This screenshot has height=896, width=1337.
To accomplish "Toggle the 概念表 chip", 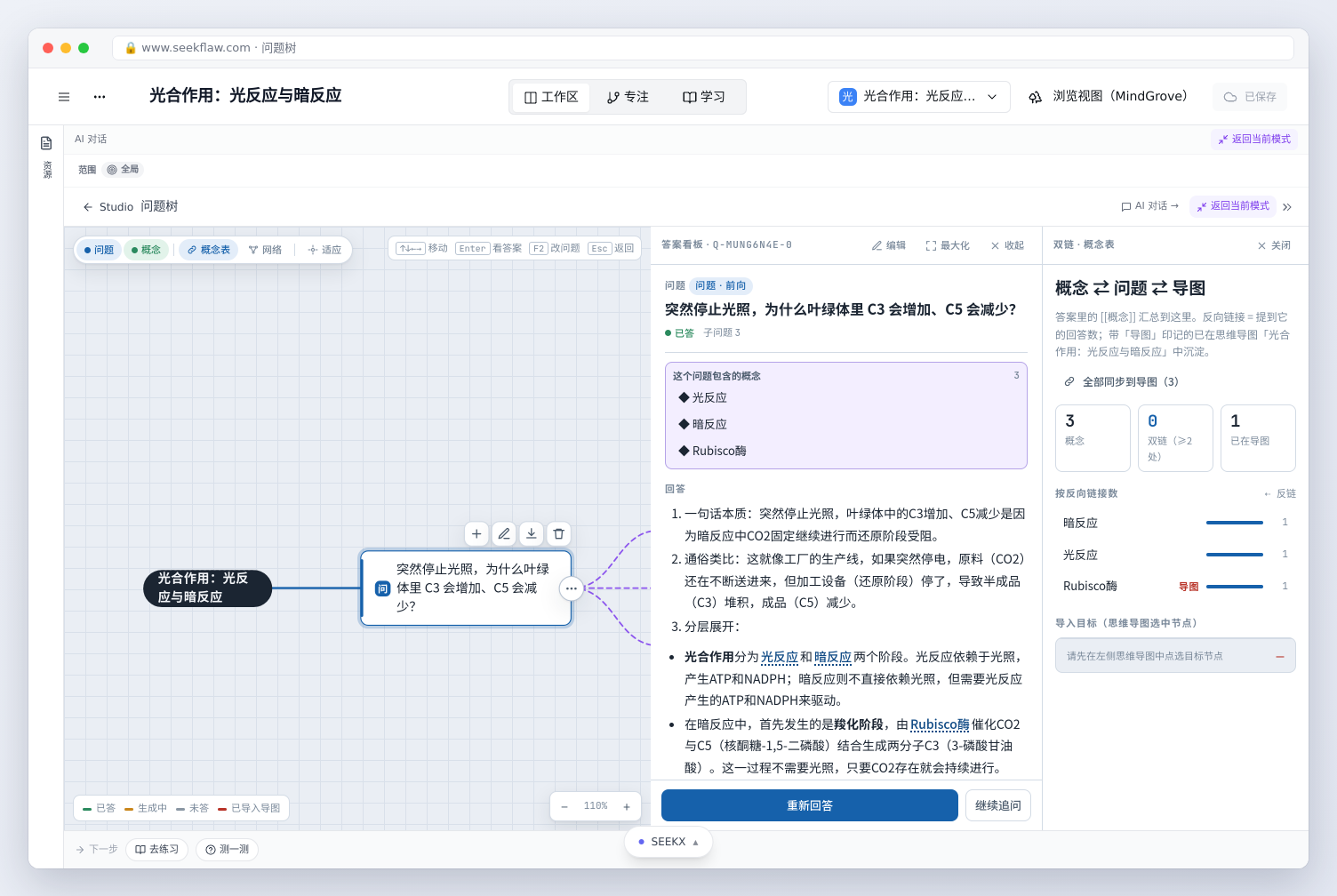I will coord(208,250).
